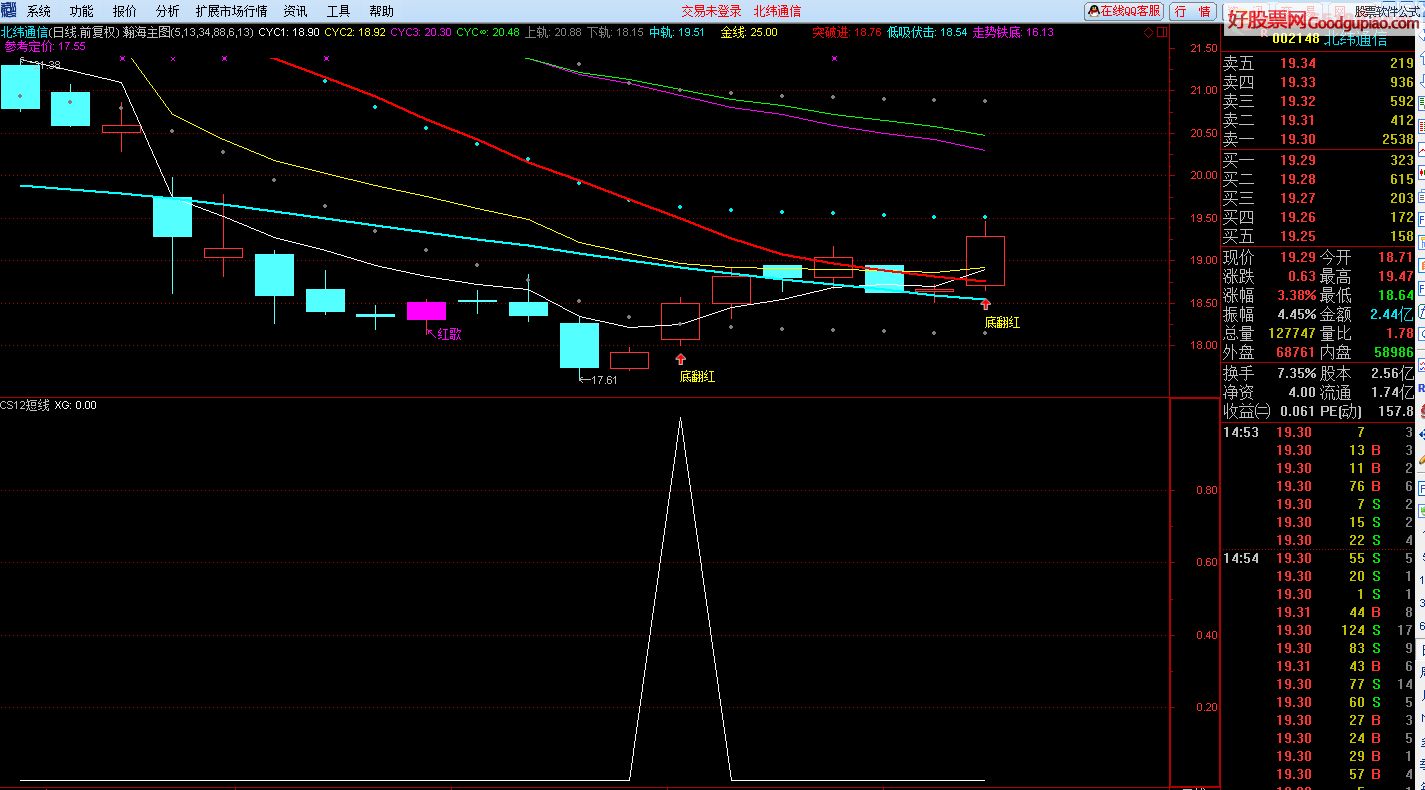Click the 底翻红 arrow near 17.61 low
This screenshot has height=790, width=1425.
pos(680,358)
